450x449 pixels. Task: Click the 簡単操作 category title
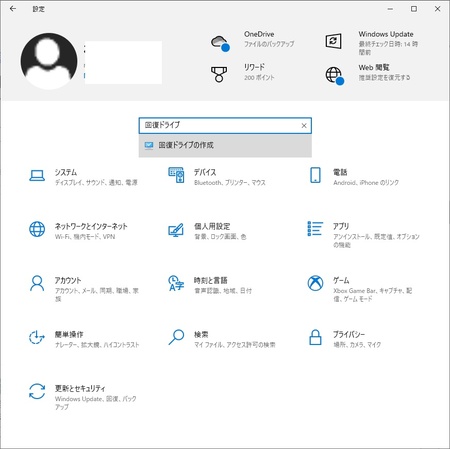69,334
